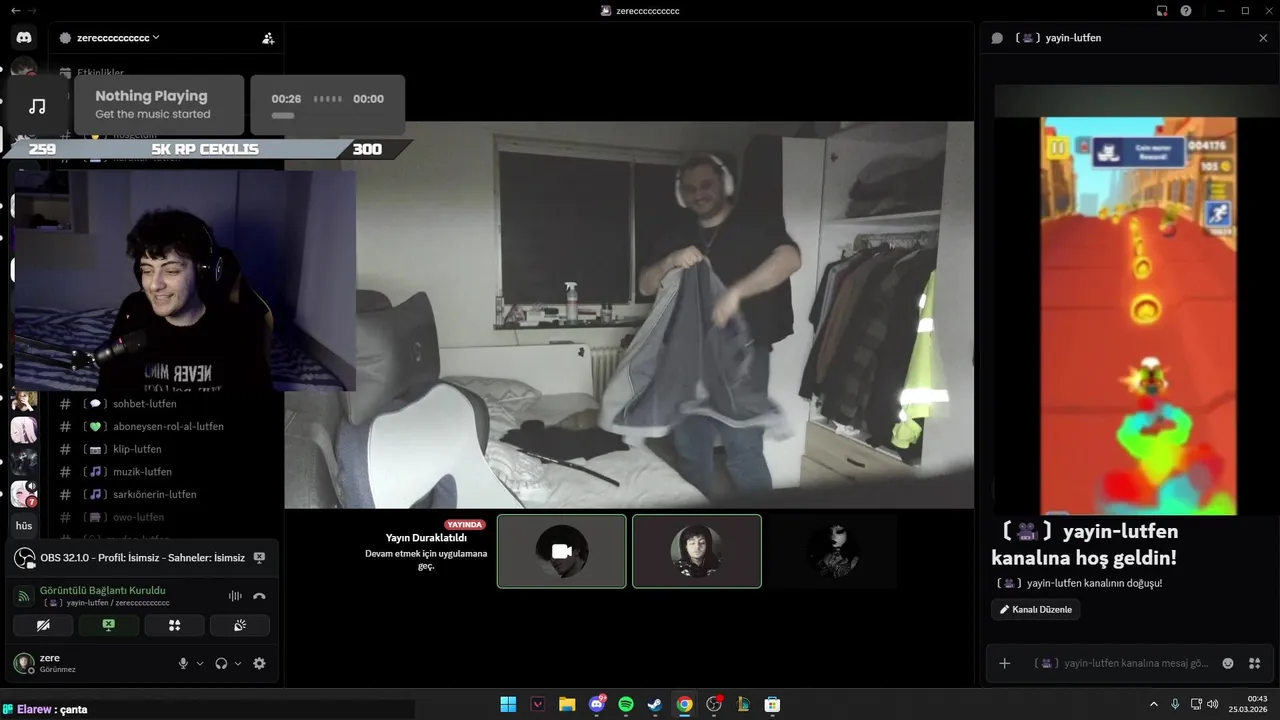This screenshot has height=720, width=1280.
Task: Open File Explorer from the taskbar
Action: [x=567, y=704]
